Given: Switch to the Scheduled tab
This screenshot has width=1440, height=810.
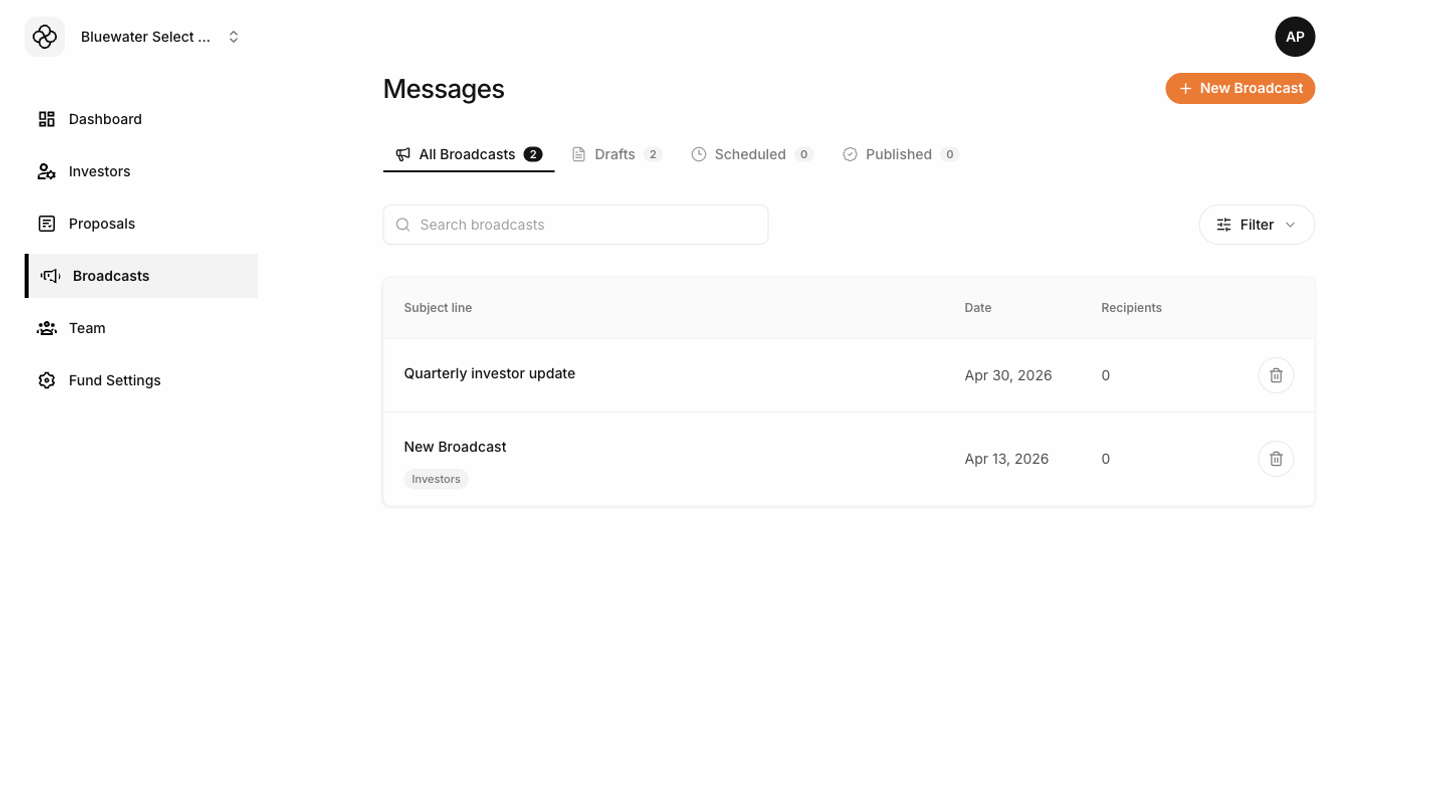Looking at the screenshot, I should (x=751, y=154).
